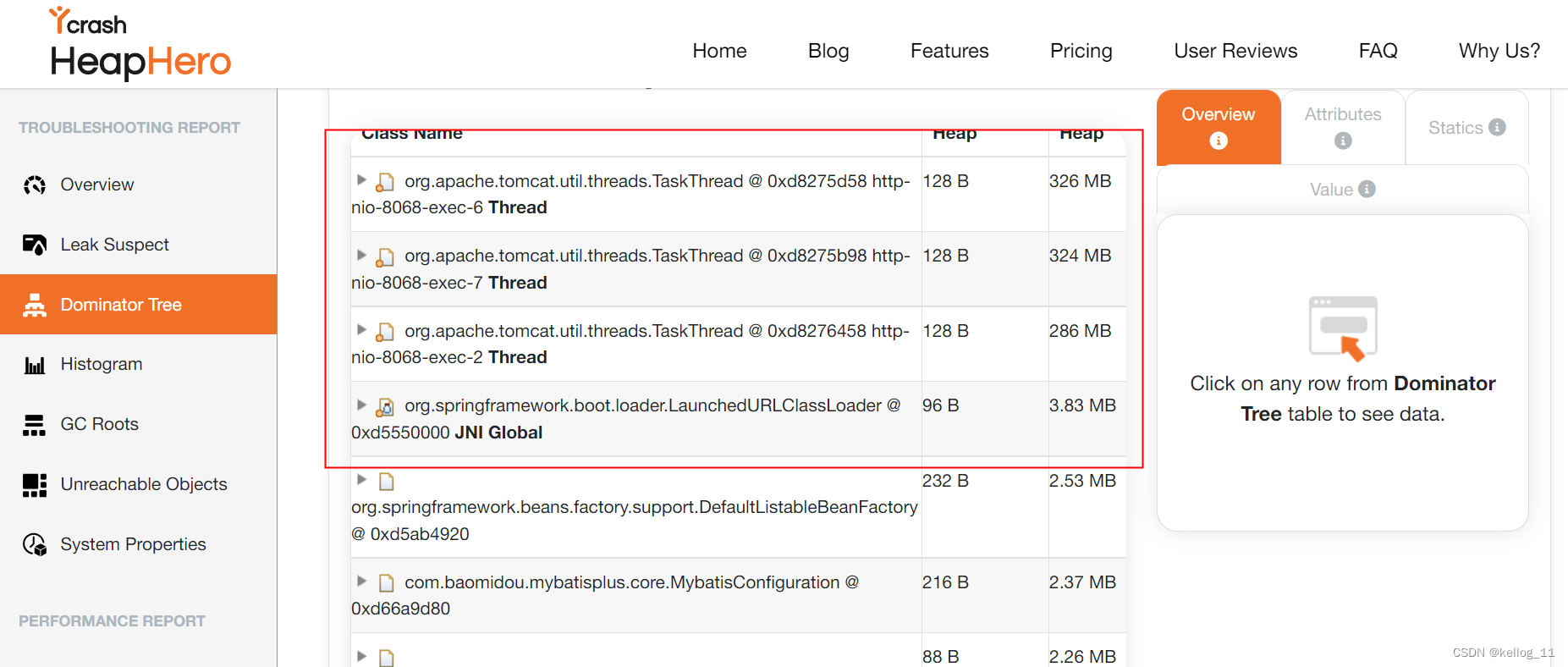The height and width of the screenshot is (667, 1568).
Task: Expand the exec-2 TaskThread row
Action: click(x=361, y=330)
